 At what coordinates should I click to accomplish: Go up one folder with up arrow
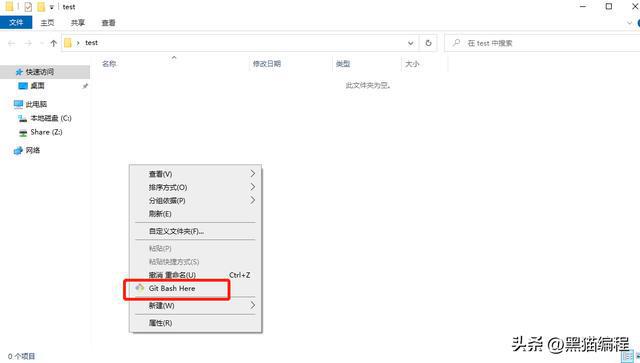tap(53, 43)
